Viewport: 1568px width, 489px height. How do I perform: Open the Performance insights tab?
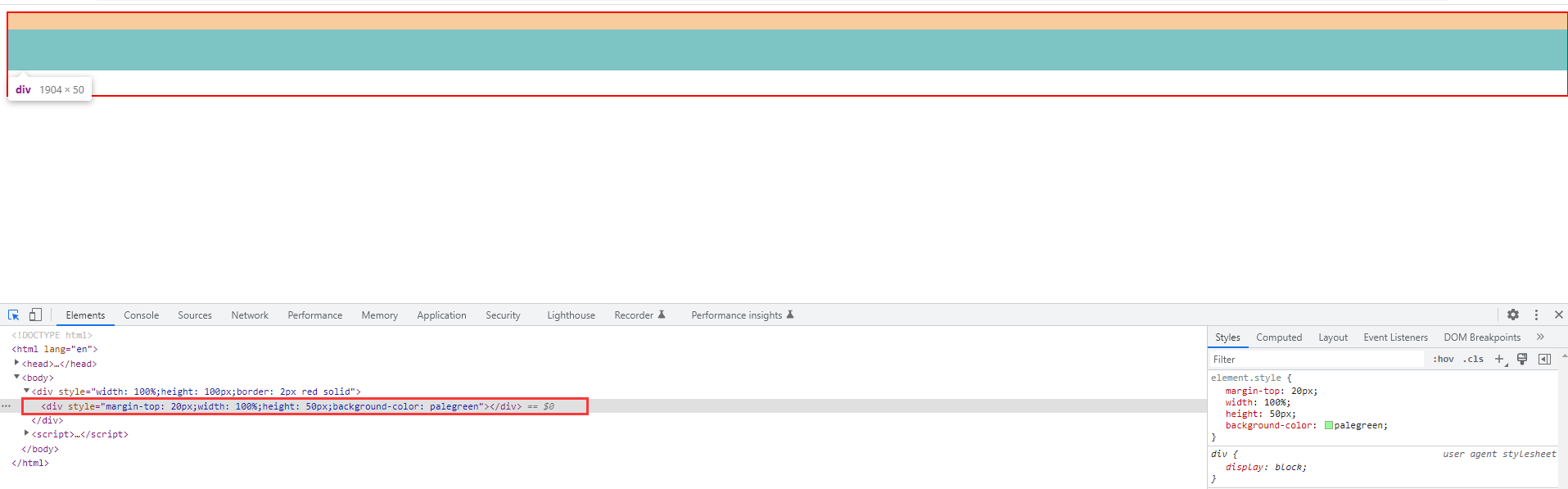(742, 315)
